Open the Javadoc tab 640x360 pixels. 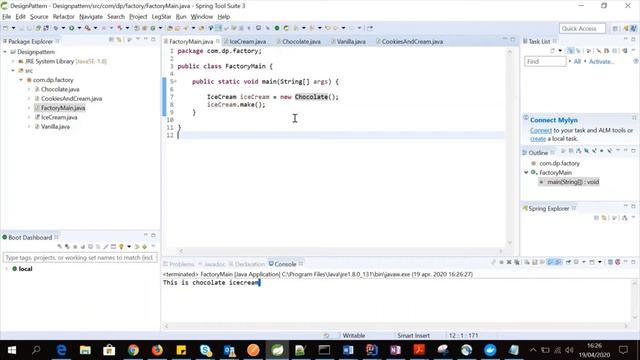click(x=212, y=264)
